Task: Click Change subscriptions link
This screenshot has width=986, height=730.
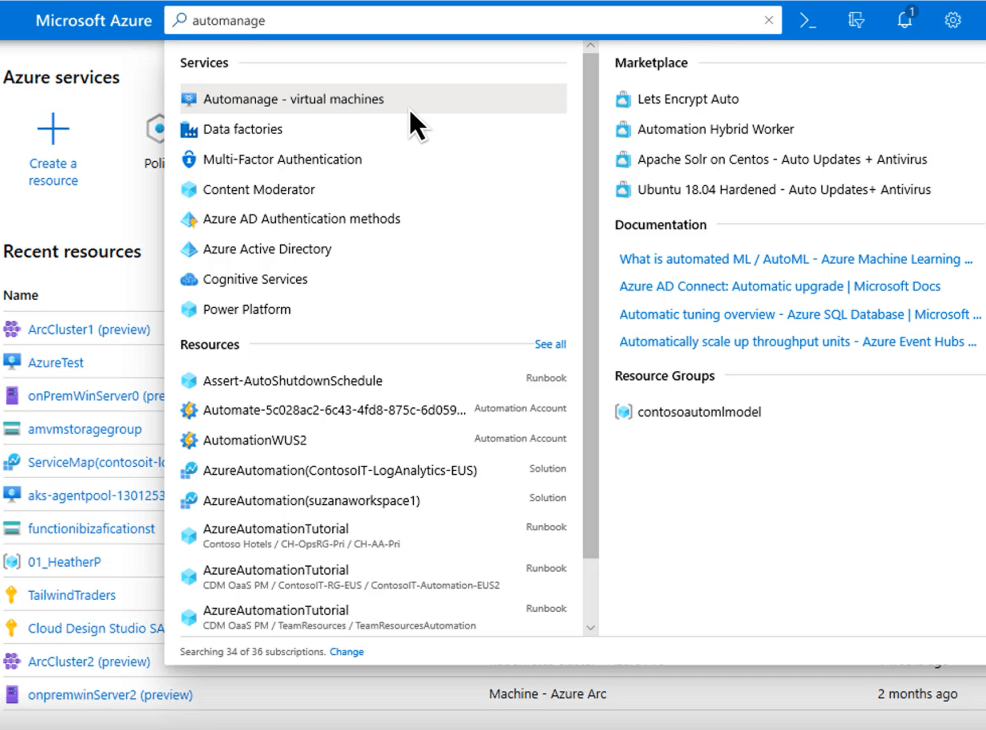Action: click(x=347, y=652)
